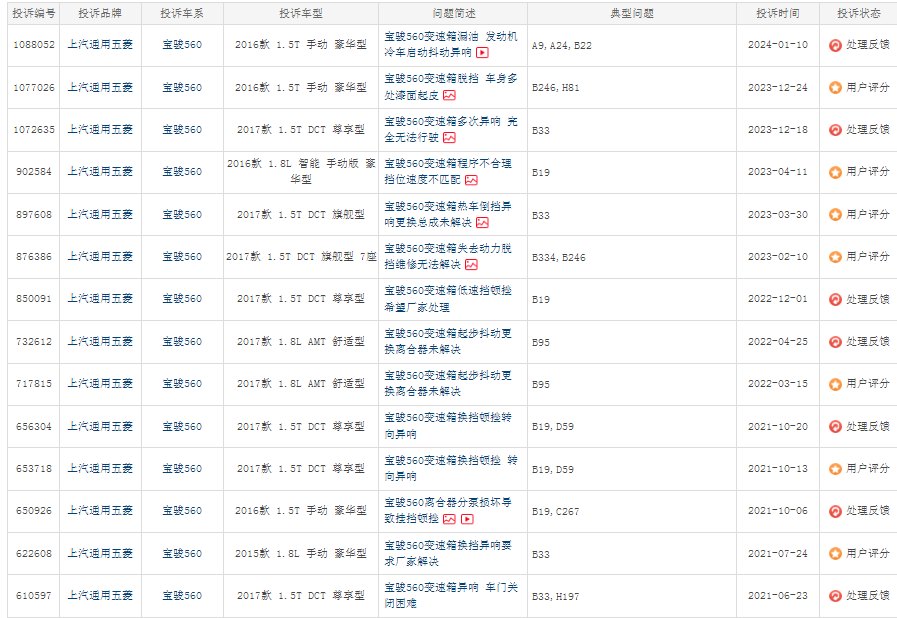Click problem codes 'B246, H81'
This screenshot has height=618, width=897.
(x=555, y=88)
